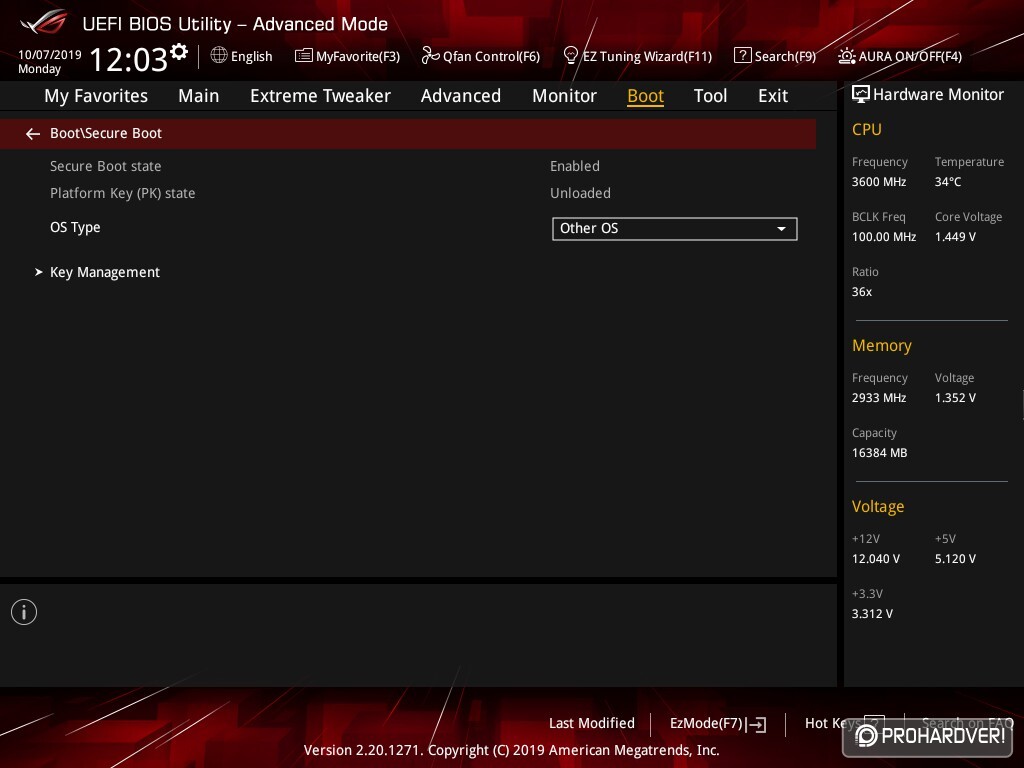Click the Unloaded PK state value
Screen dimensions: 1024x768
point(581,193)
